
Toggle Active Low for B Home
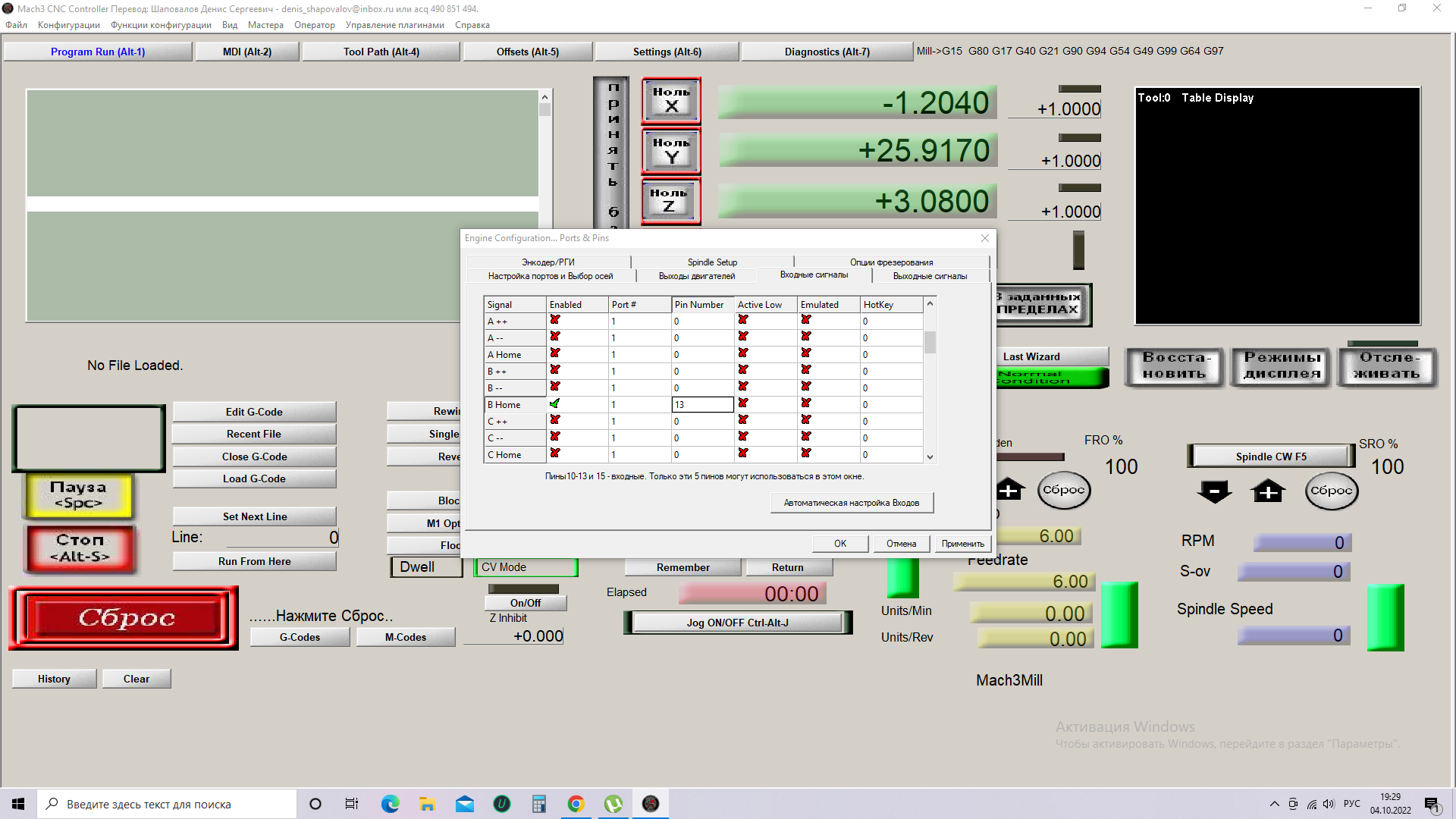743,404
